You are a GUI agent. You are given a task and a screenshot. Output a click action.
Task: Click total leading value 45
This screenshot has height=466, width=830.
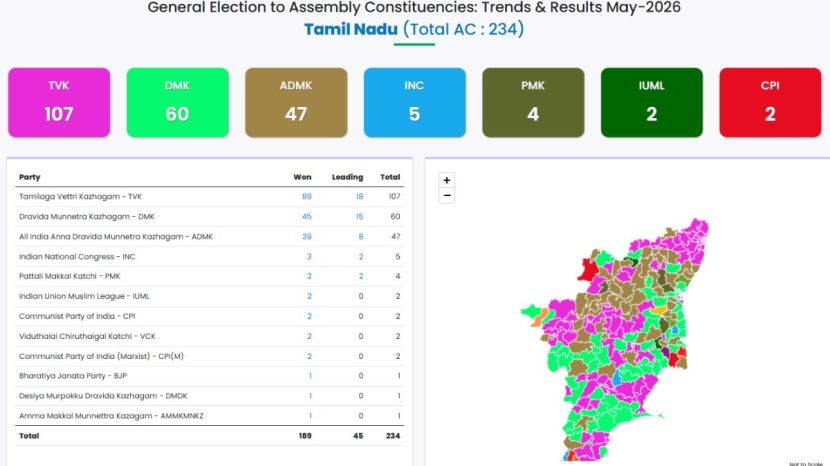pyautogui.click(x=358, y=436)
